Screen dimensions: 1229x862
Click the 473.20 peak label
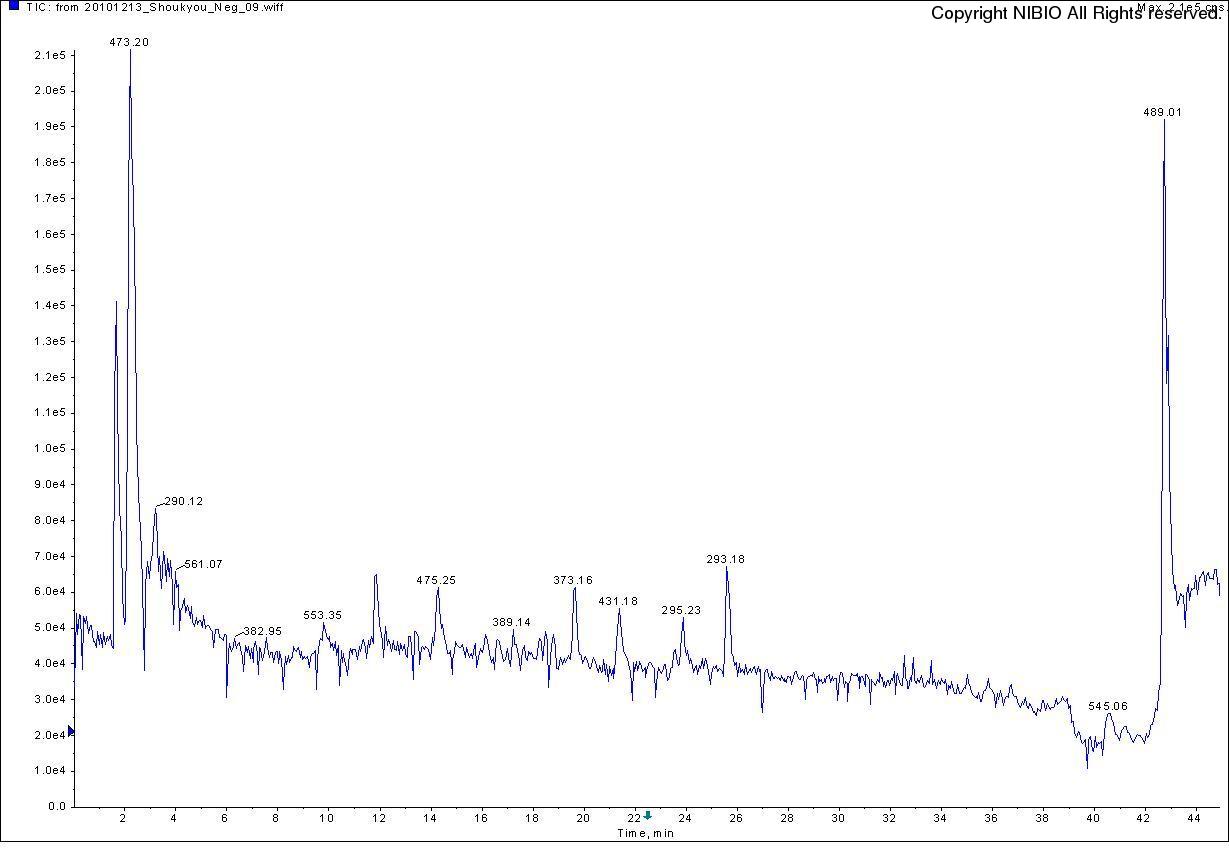coord(129,42)
